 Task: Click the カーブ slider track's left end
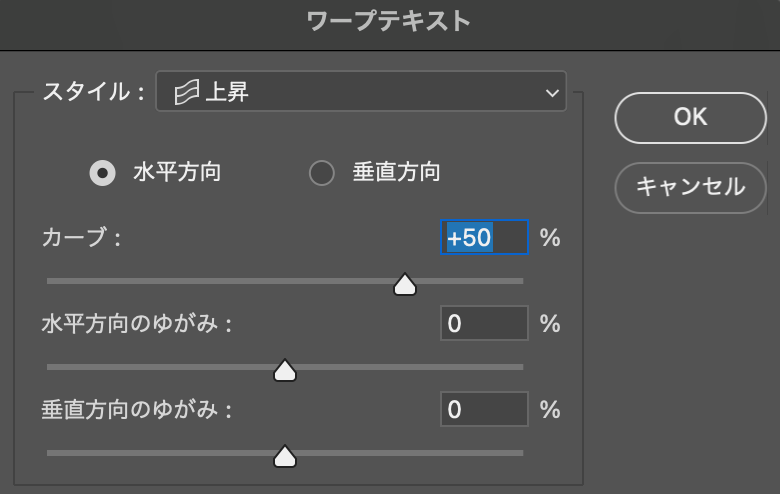click(x=52, y=281)
